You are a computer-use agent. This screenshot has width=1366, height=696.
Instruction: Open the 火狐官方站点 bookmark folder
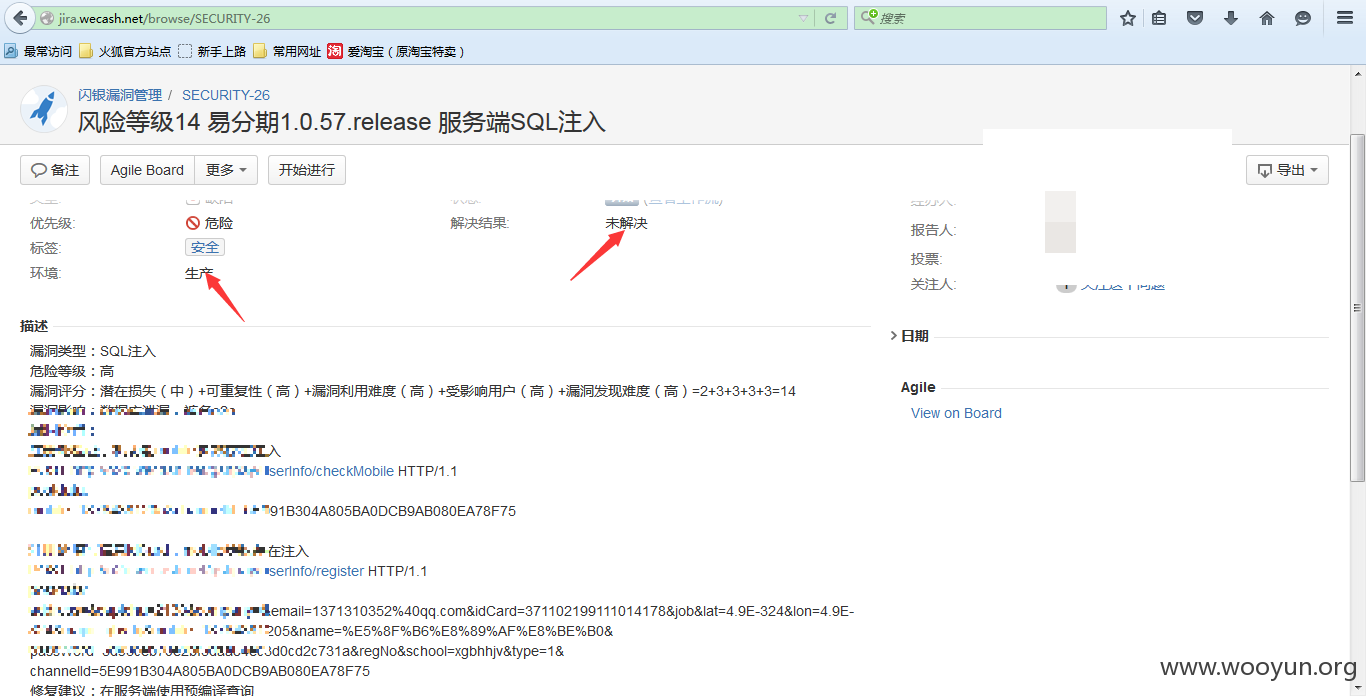tap(125, 51)
